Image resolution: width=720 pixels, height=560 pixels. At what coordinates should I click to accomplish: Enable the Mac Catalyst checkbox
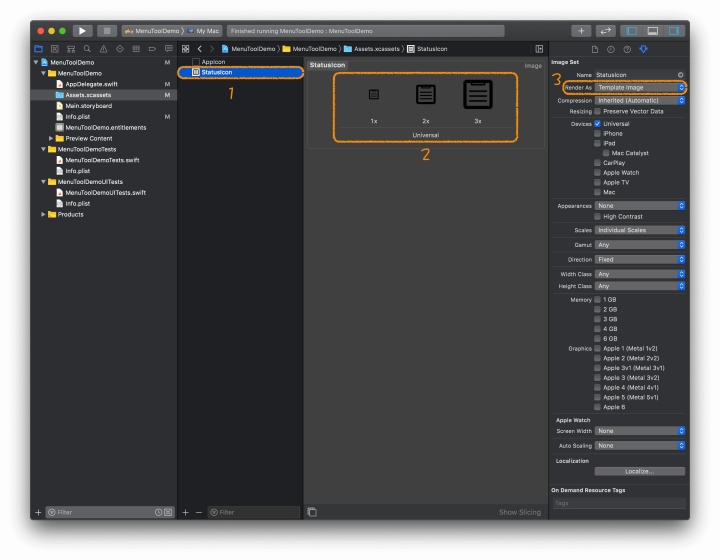tap(606, 153)
